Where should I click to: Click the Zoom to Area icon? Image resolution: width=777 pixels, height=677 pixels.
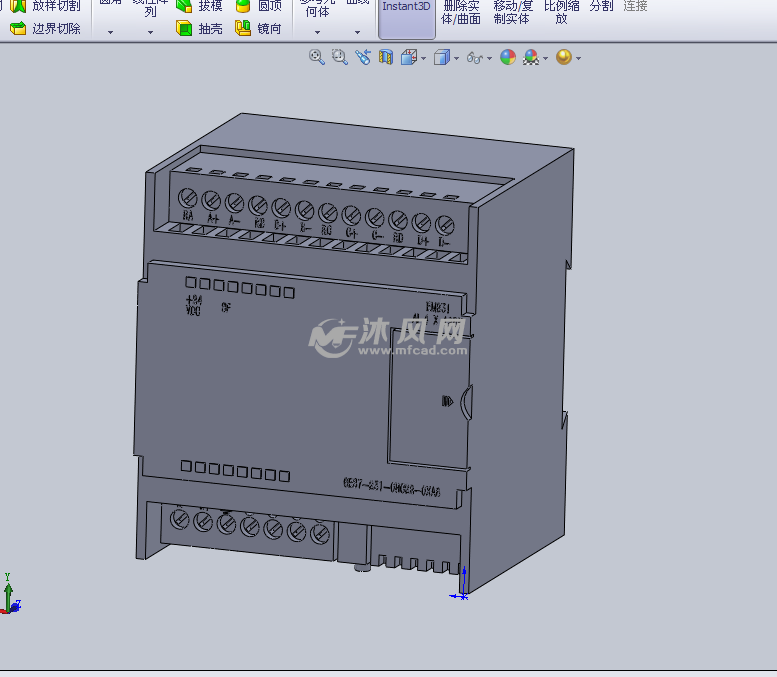(x=339, y=58)
